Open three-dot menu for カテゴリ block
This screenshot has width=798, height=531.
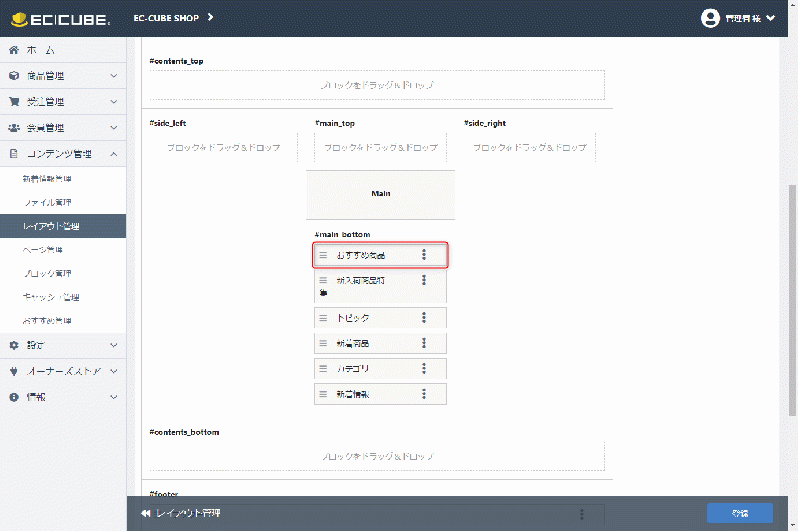point(424,368)
